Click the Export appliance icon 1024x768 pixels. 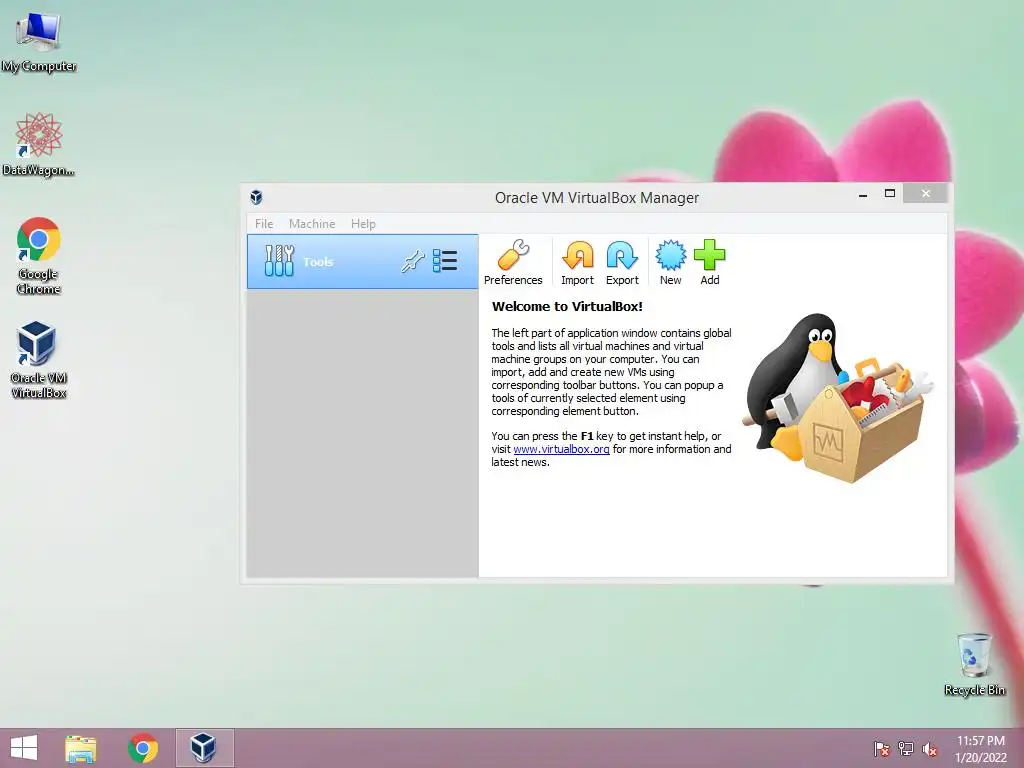tap(622, 262)
